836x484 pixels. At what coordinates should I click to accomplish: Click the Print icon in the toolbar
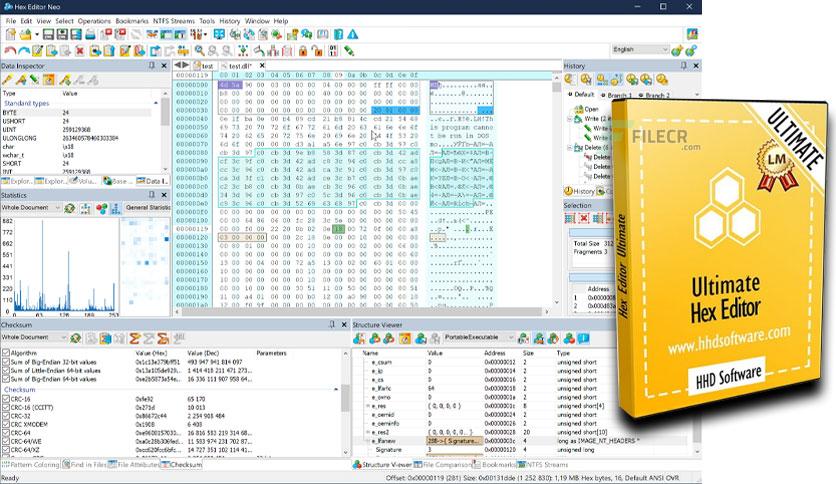90,35
